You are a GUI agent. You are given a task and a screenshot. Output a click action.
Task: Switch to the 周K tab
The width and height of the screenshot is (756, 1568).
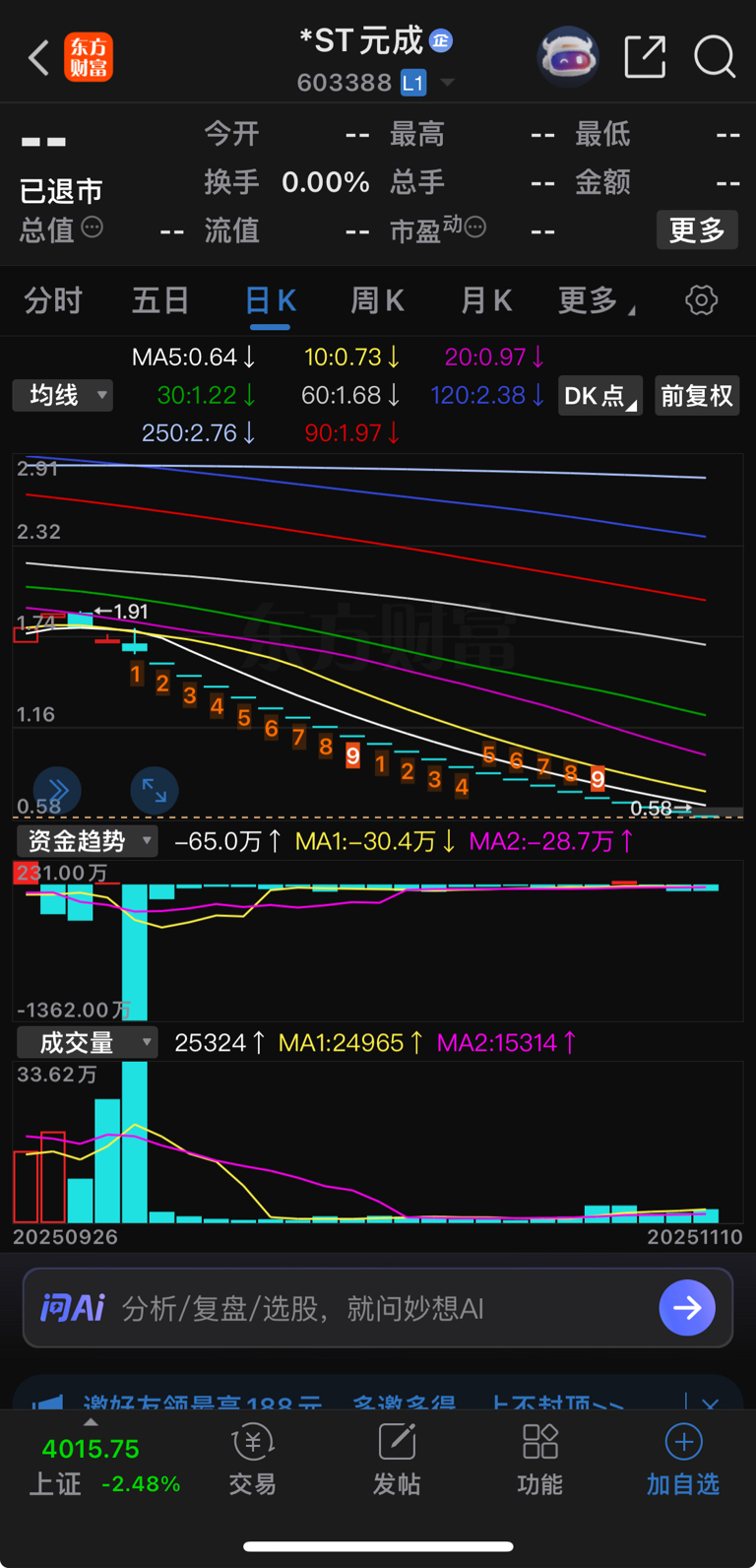377,300
